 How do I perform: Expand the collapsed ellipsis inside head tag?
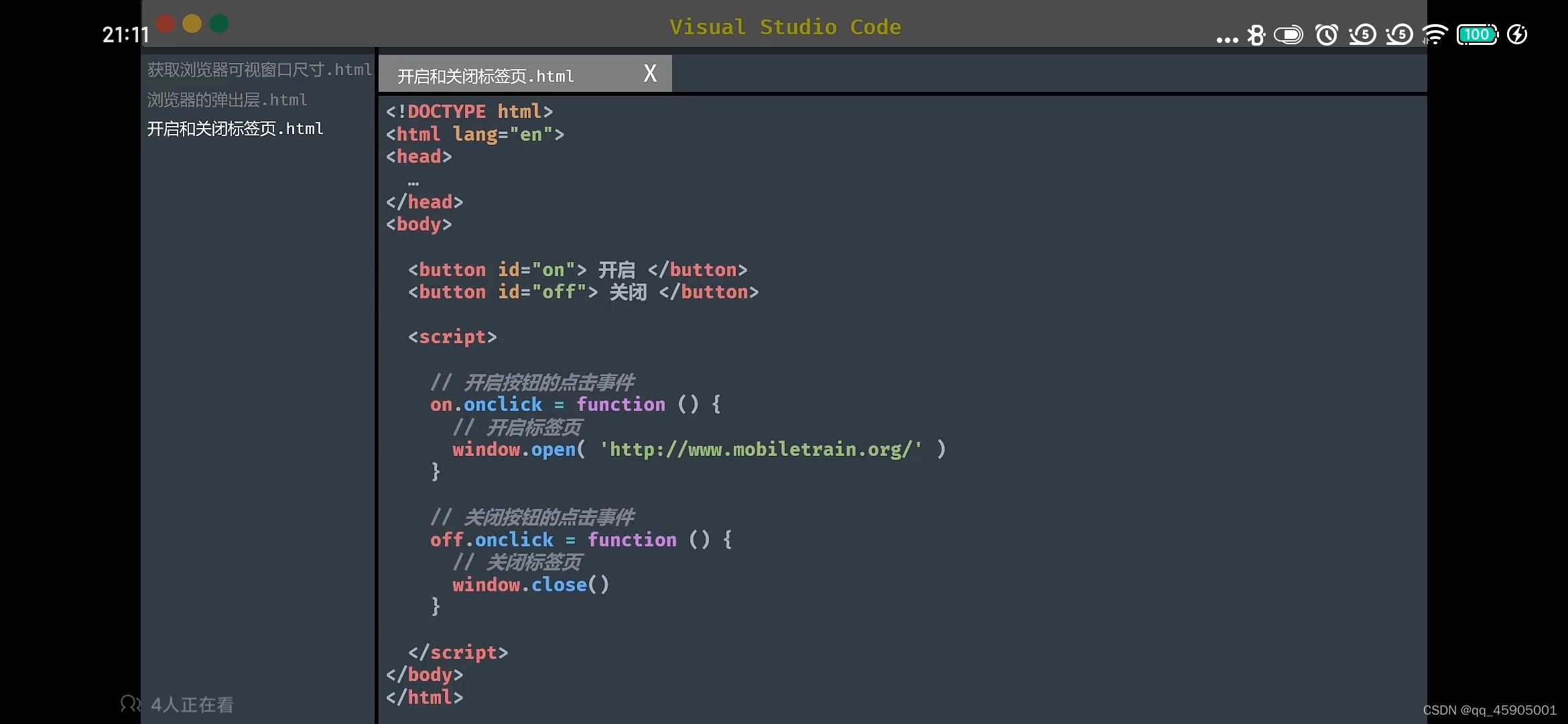click(x=413, y=182)
